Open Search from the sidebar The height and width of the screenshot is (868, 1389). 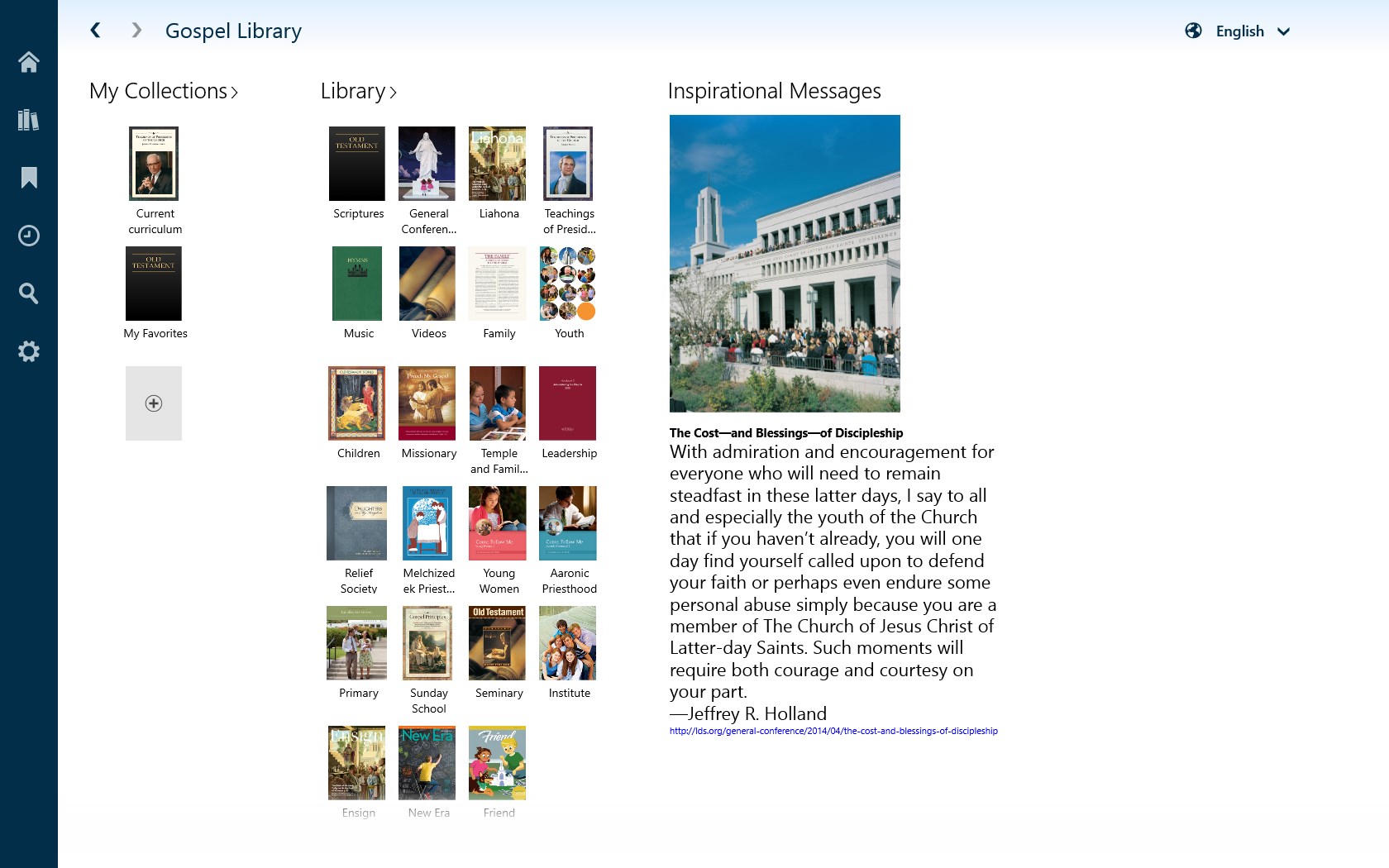point(29,293)
